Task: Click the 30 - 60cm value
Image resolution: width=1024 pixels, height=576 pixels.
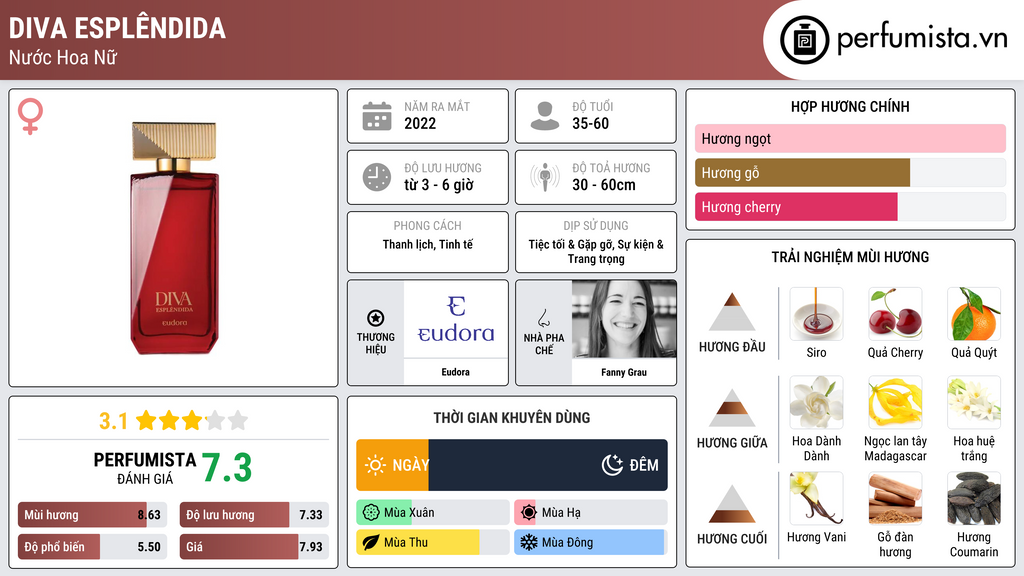Action: [x=604, y=185]
